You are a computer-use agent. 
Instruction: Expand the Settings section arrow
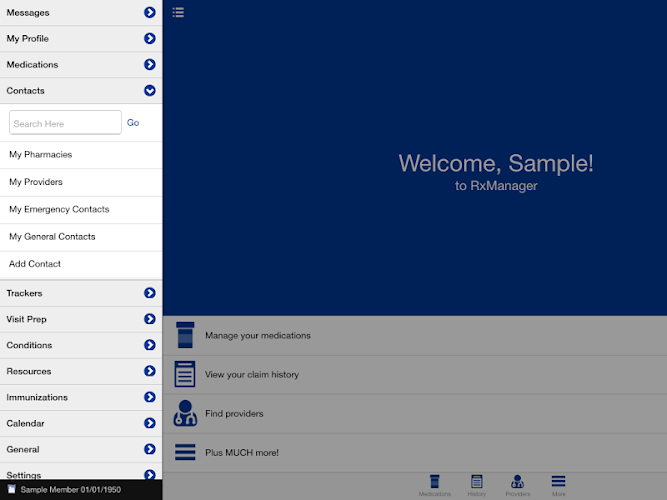pyautogui.click(x=150, y=474)
